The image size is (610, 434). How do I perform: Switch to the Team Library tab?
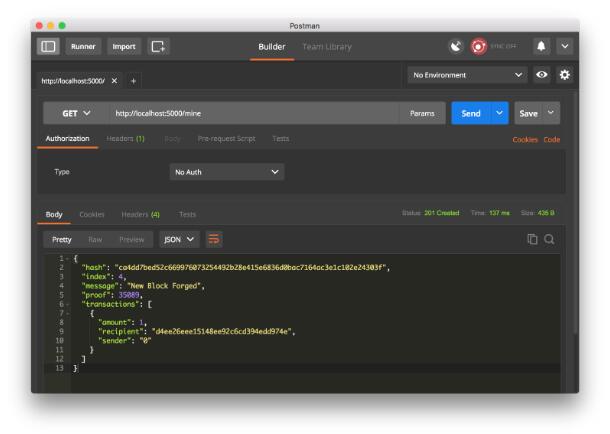point(327,47)
